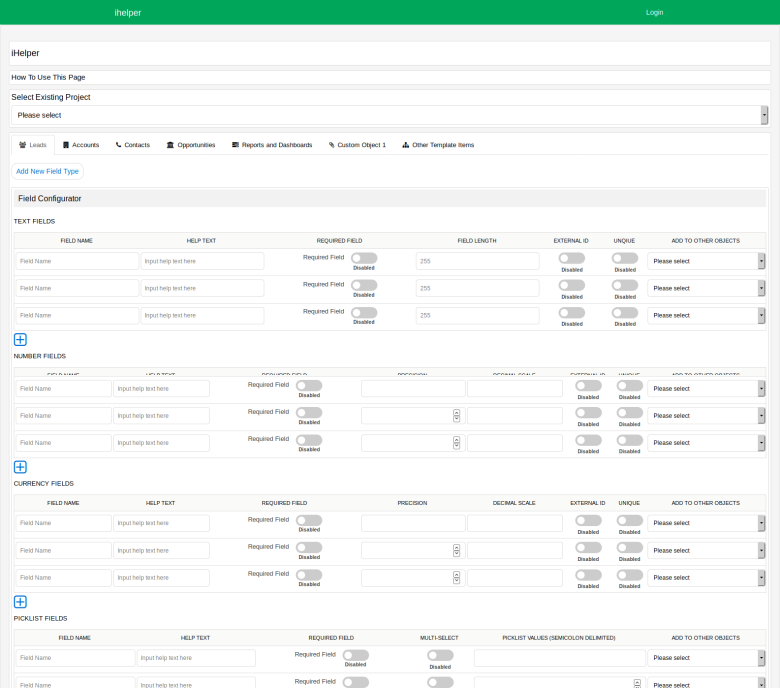Toggle Required Field in first Text Fields row
Screen dimensions: 780x688
364,258
